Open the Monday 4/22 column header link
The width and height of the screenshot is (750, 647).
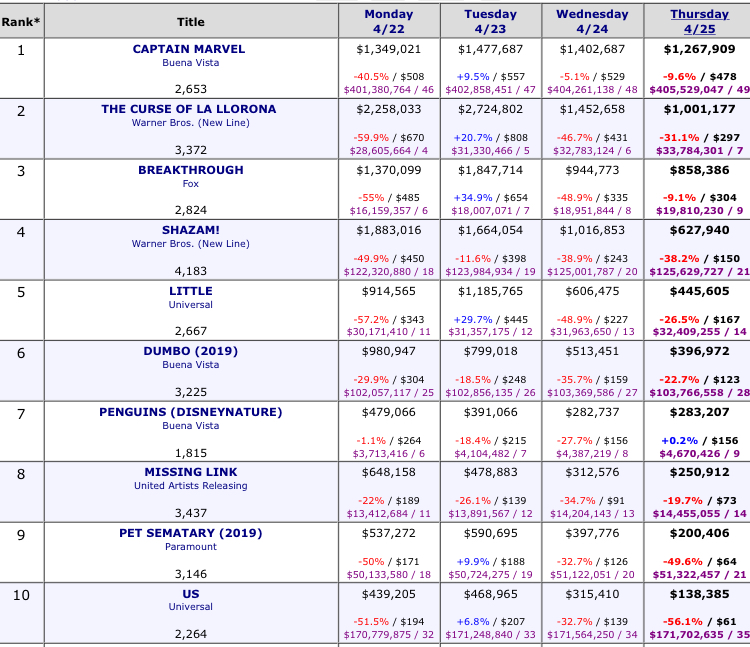click(389, 21)
